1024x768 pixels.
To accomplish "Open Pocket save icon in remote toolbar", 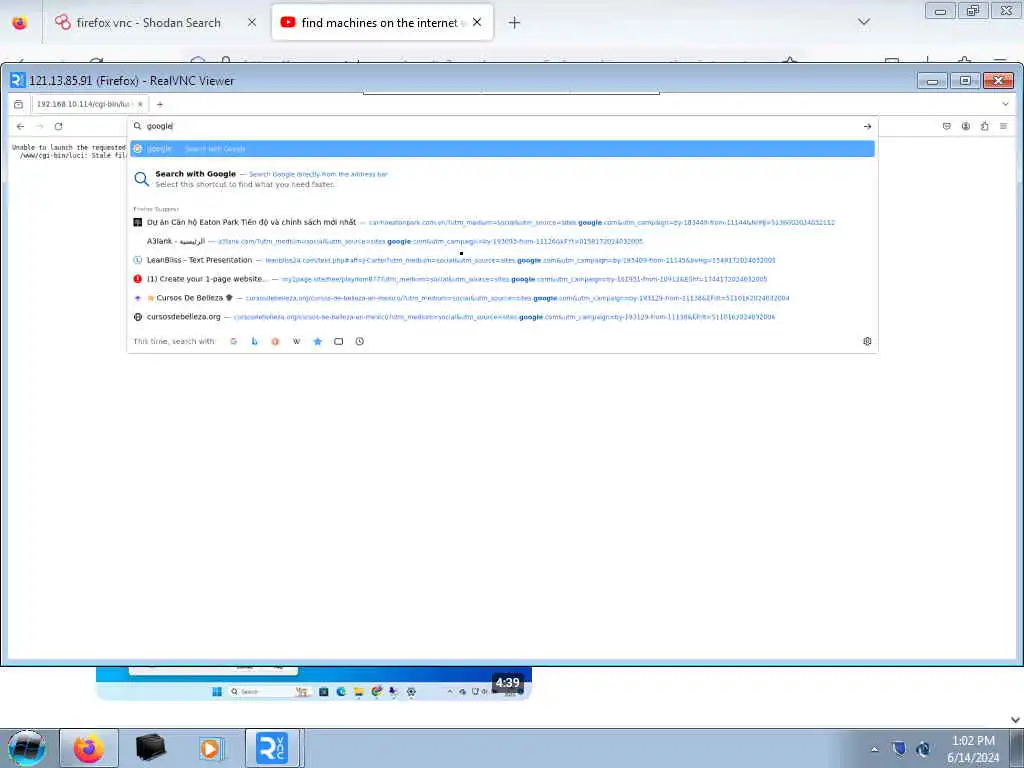I will (946, 126).
